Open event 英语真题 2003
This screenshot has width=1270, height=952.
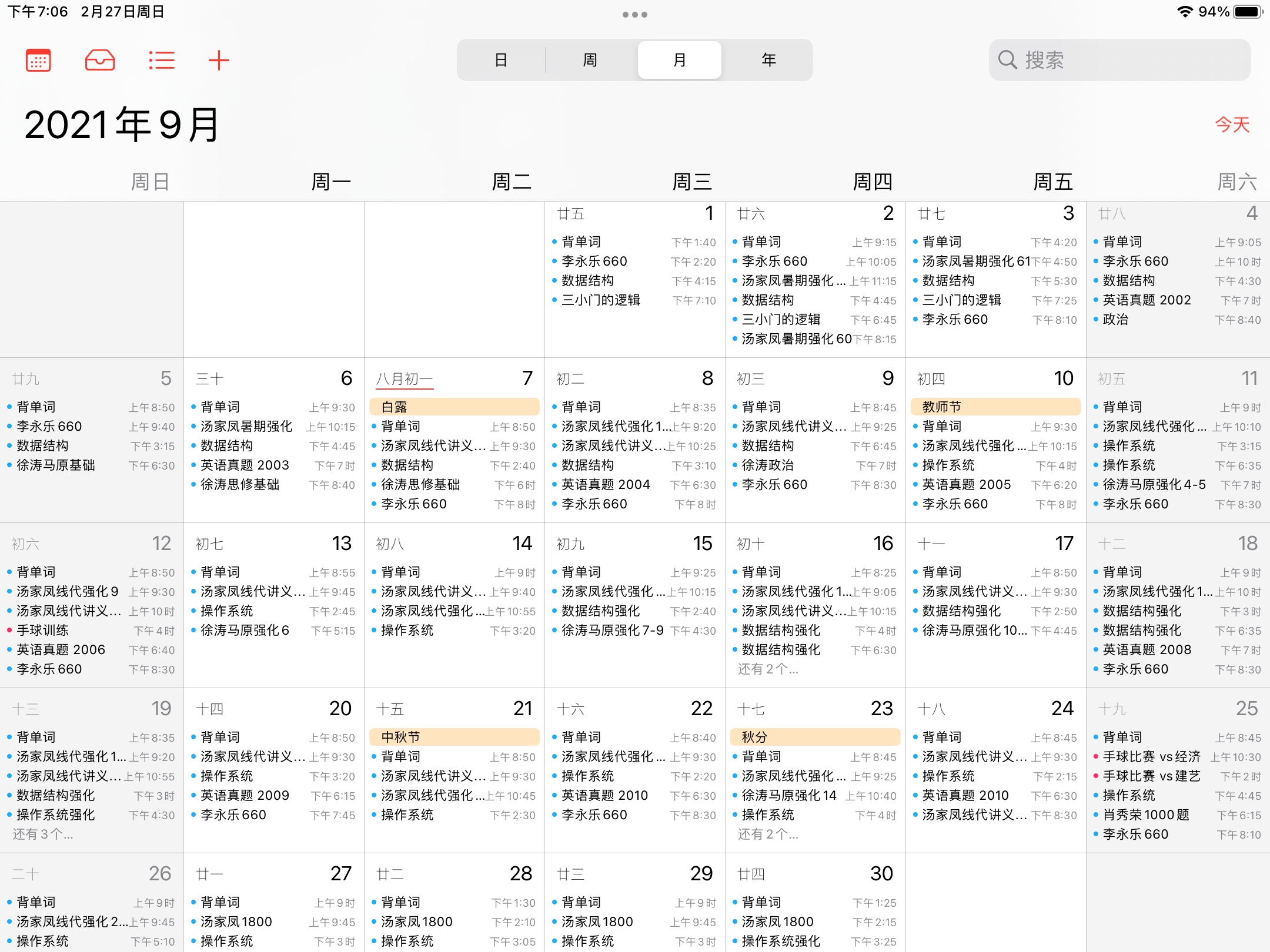274,465
